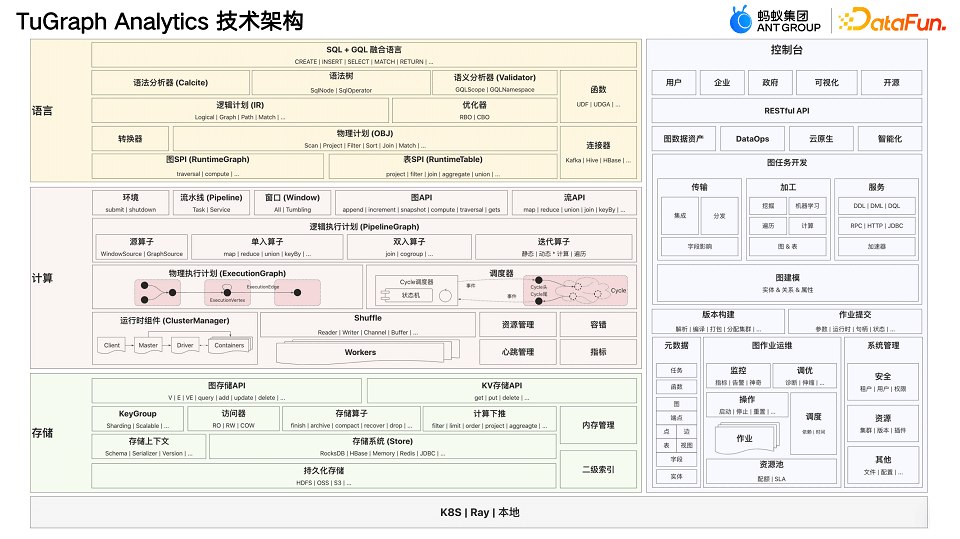The width and height of the screenshot is (960, 539).
Task: Click the Containers stacked box
Action: click(x=230, y=345)
